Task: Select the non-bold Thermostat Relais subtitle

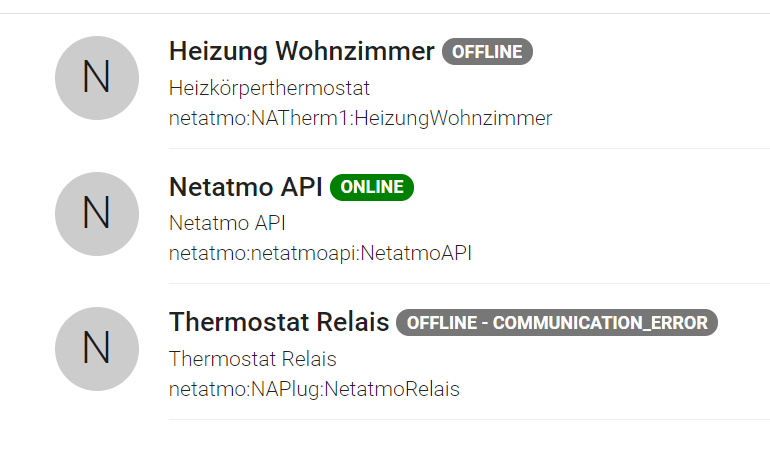Action: coord(252,359)
